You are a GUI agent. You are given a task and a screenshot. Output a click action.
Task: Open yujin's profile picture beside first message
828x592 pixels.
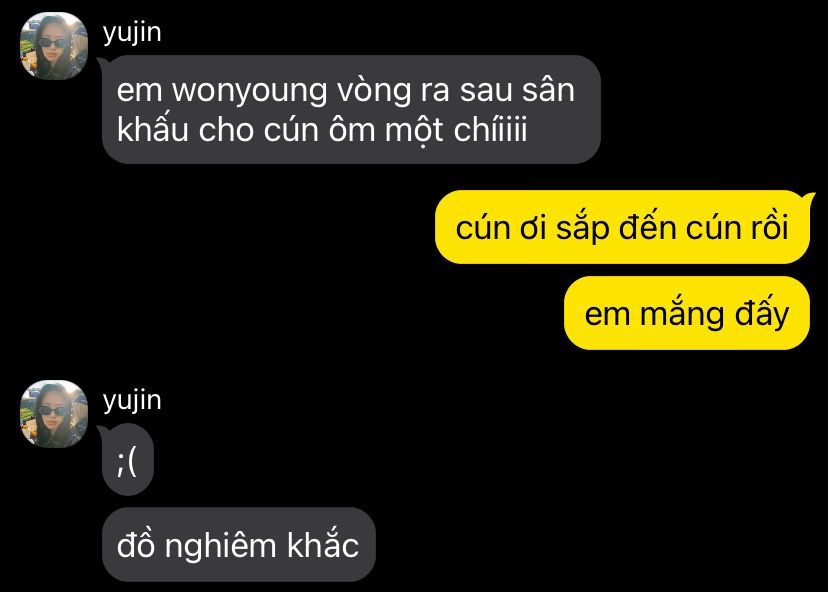[x=54, y=46]
